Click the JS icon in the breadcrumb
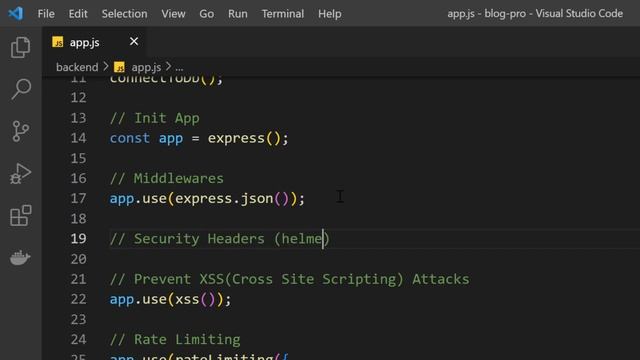 119,67
